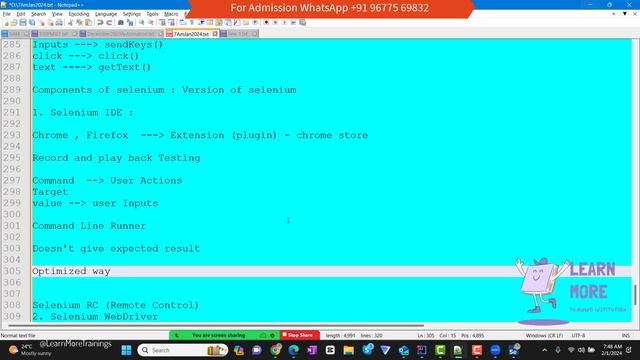Open the Language menu
640x360 pixels.
click(x=106, y=14)
